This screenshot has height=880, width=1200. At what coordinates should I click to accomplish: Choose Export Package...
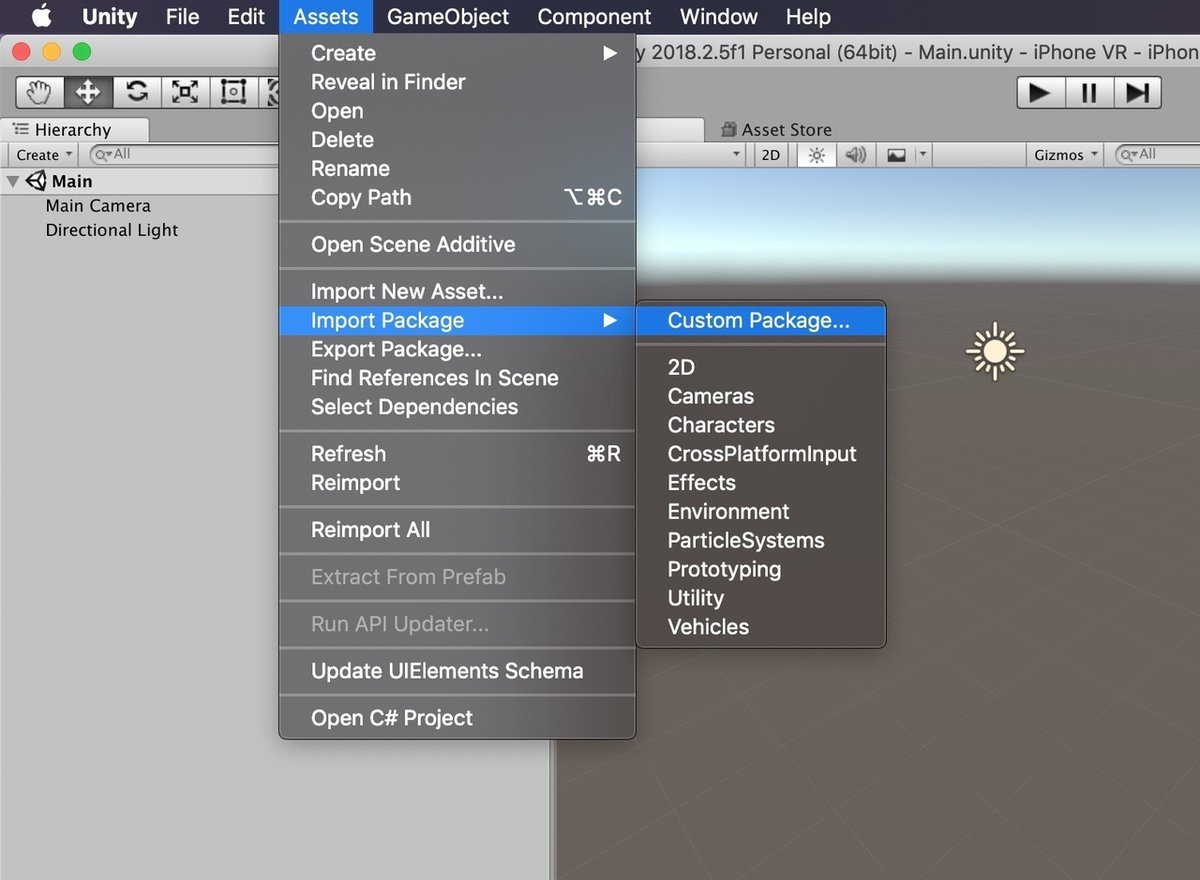(x=457, y=350)
